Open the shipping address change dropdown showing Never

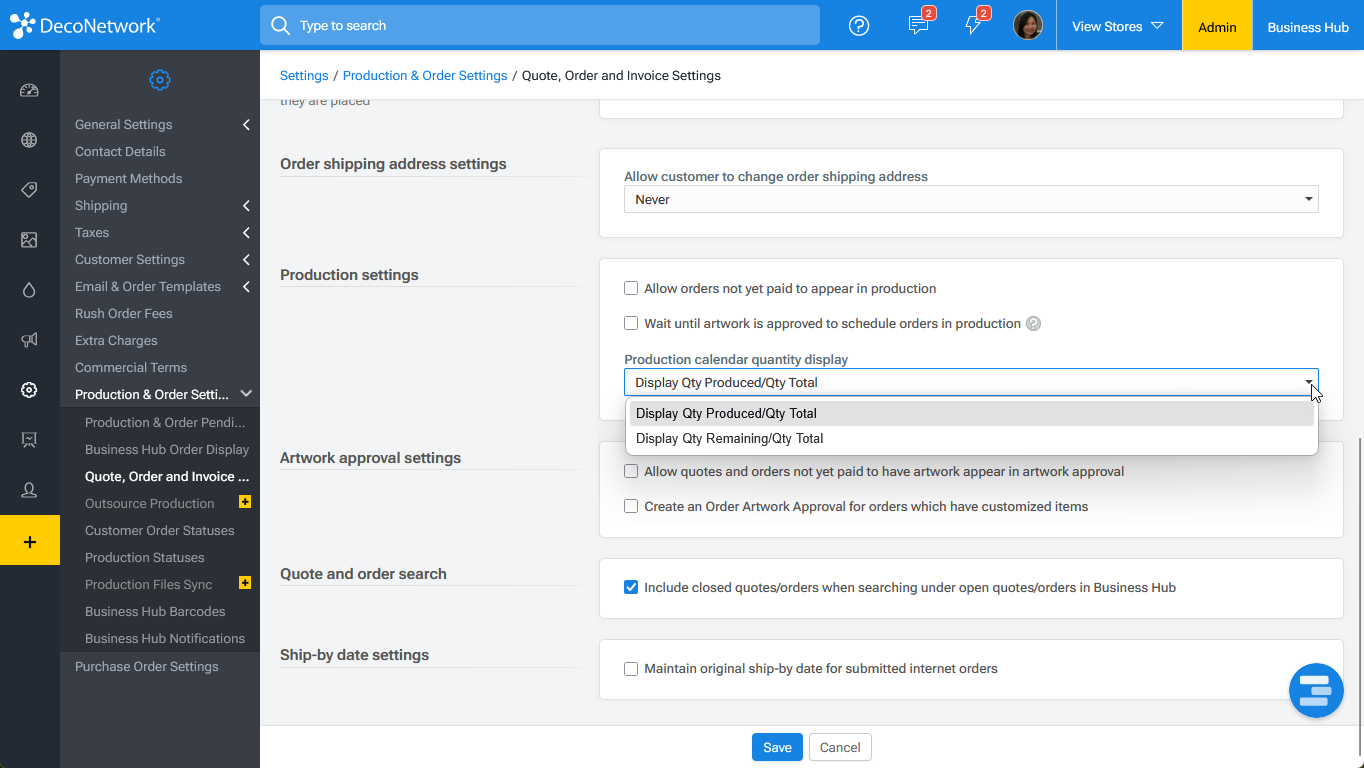pos(971,199)
